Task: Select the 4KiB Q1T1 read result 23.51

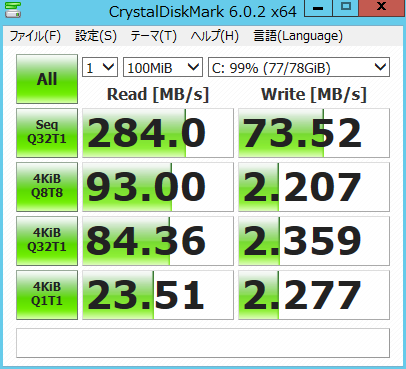Action: pyautogui.click(x=158, y=295)
